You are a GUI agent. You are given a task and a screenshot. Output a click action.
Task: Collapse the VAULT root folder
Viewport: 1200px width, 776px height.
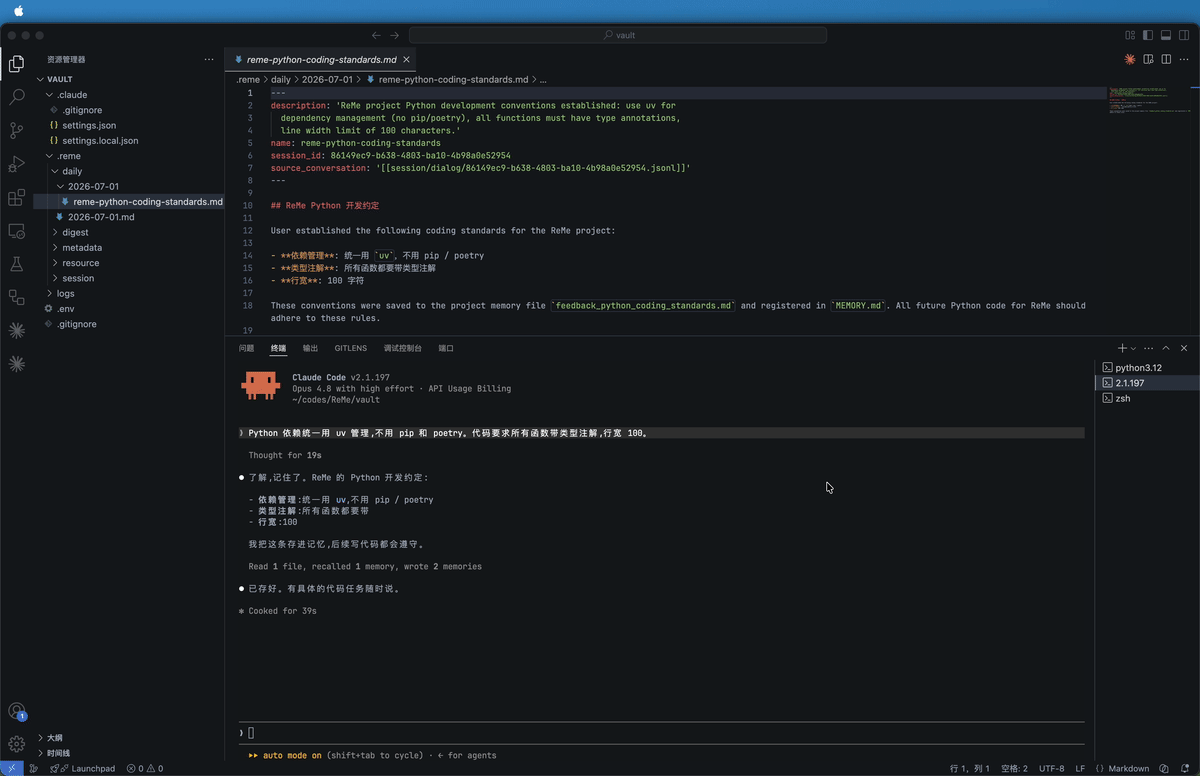pos(59,79)
